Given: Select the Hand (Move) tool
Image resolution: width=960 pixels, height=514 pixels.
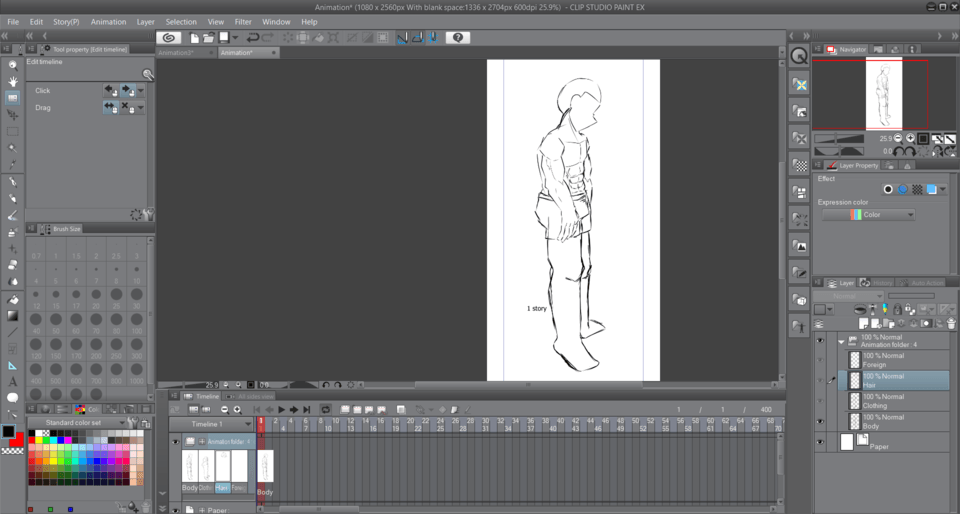Looking at the screenshot, I should point(13,81).
